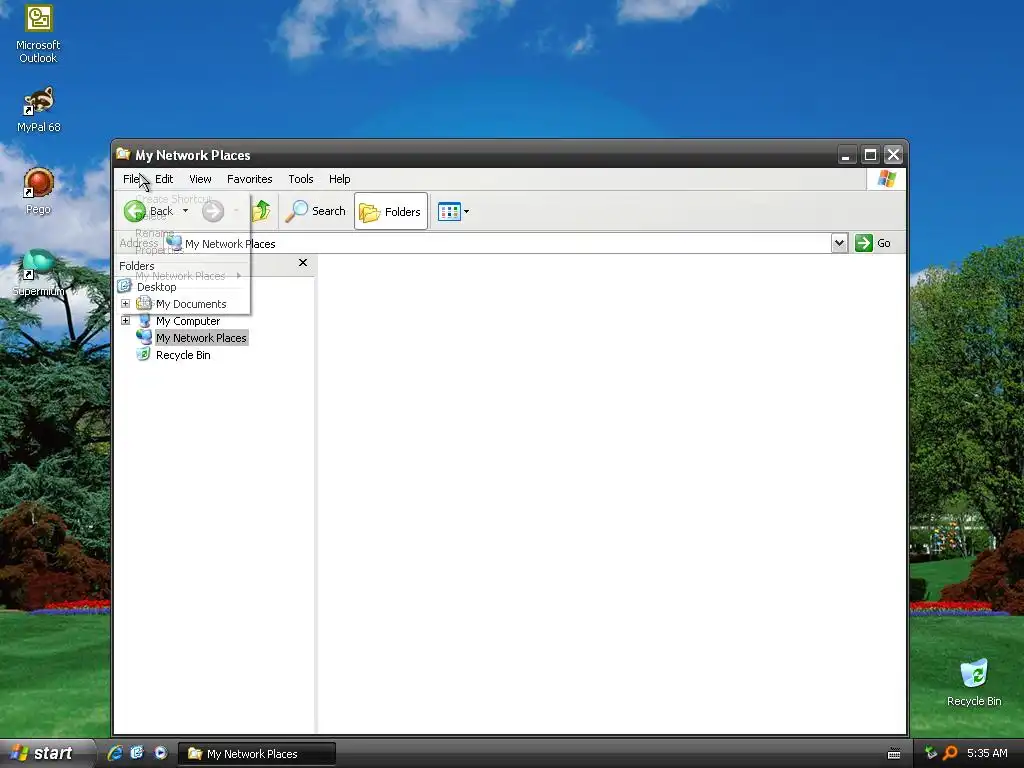Screen dimensions: 1024x768
Task: Click the on-screen keyboard tray icon
Action: coord(894,754)
